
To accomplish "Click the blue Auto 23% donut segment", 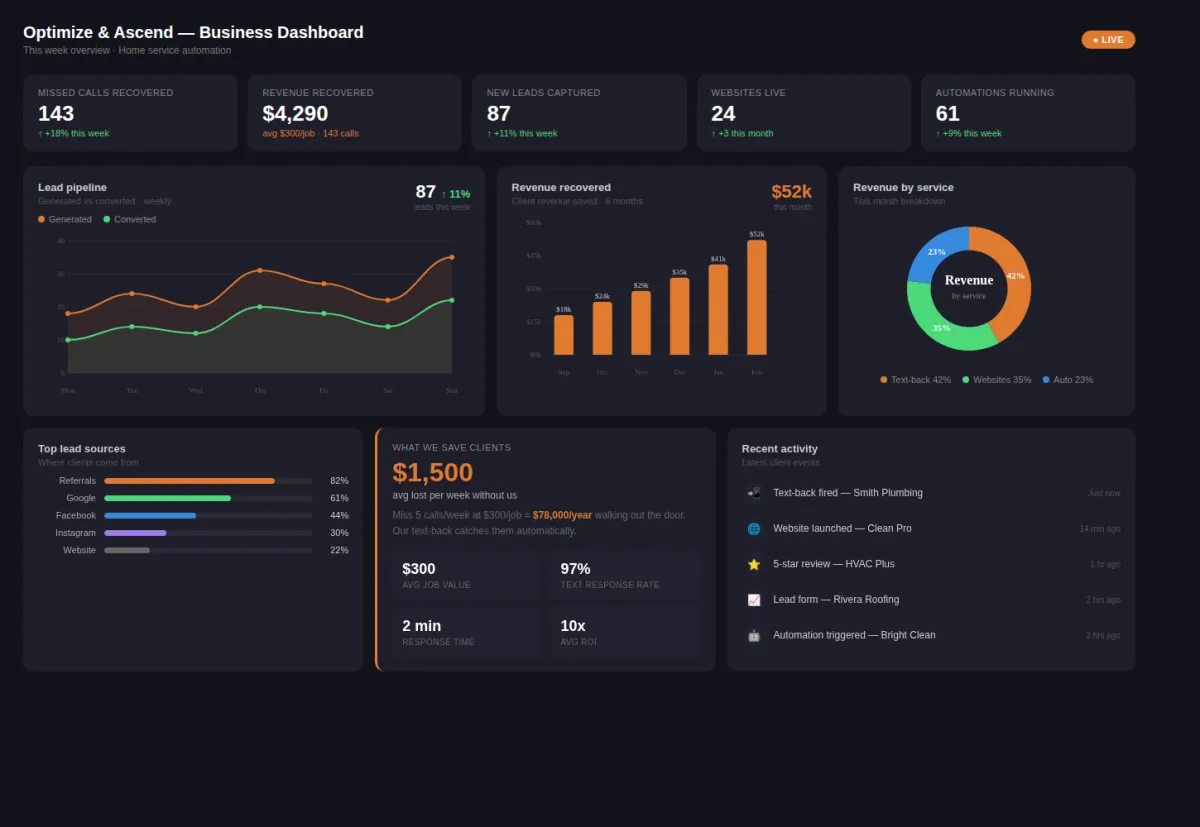I will pos(935,253).
